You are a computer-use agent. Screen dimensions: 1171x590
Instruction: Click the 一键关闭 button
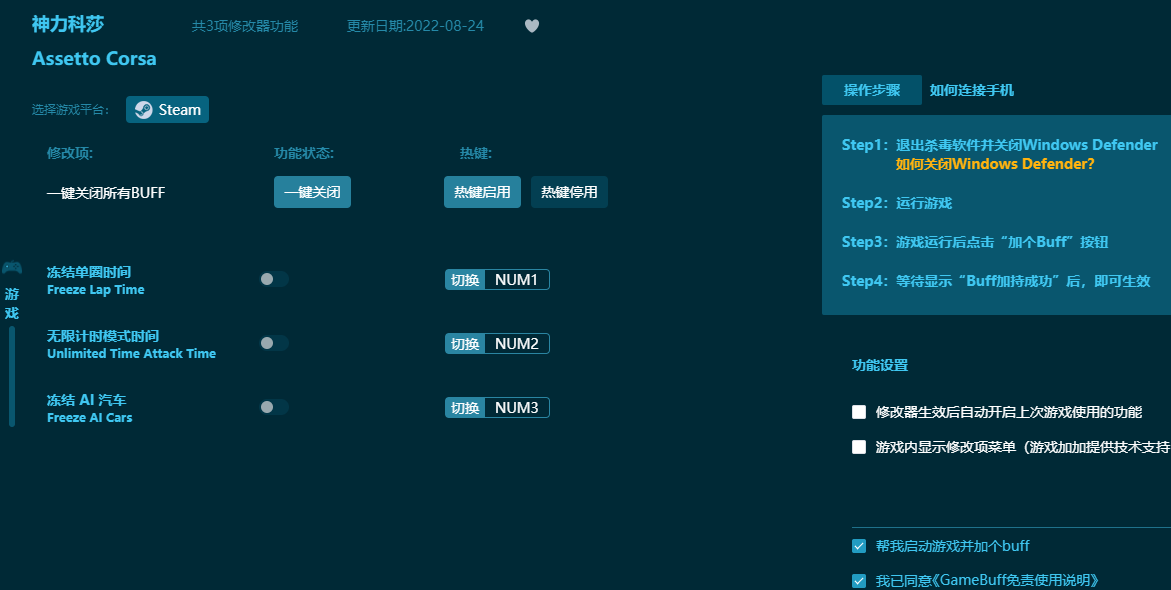pos(312,192)
